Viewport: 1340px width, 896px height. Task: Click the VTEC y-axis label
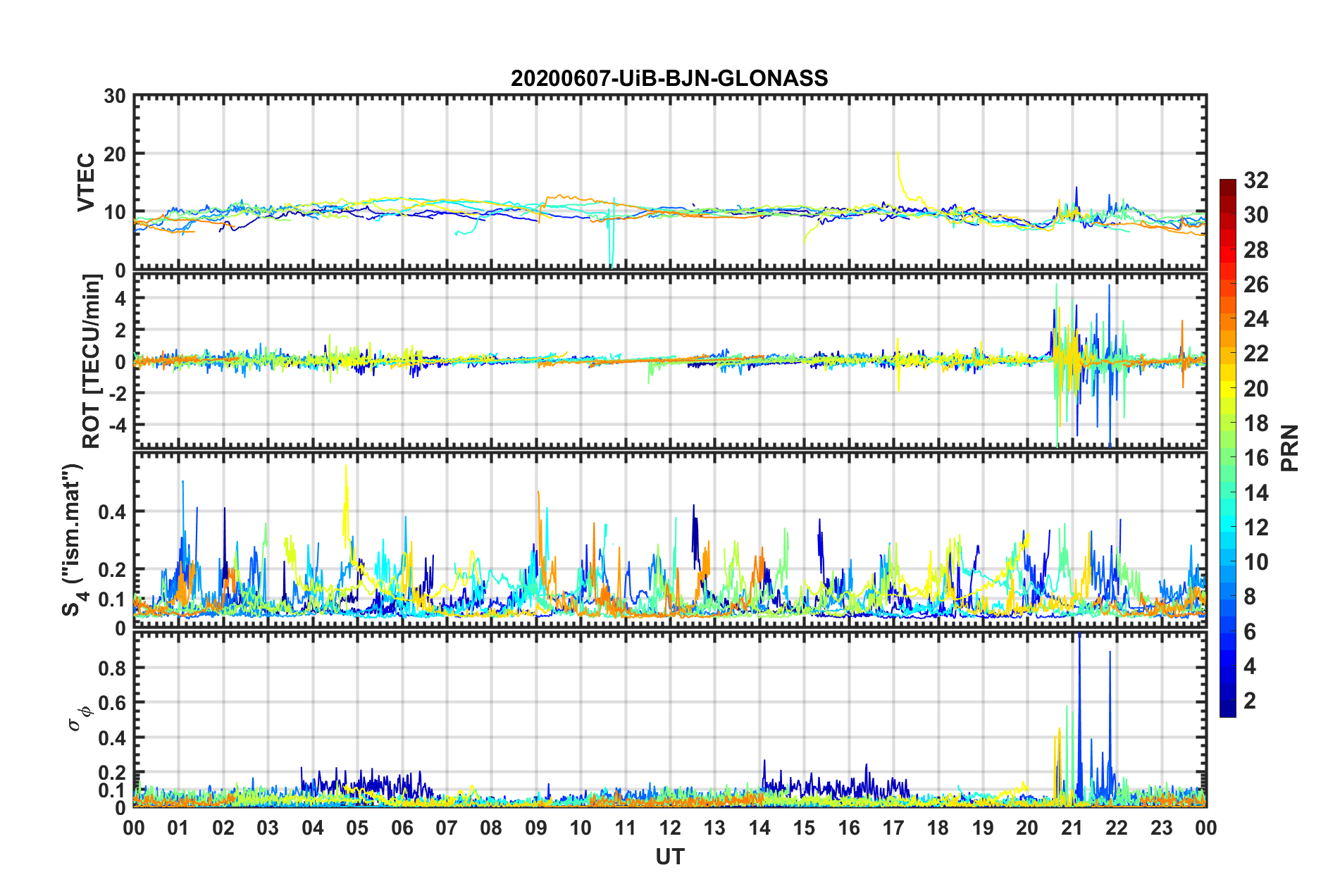86,182
